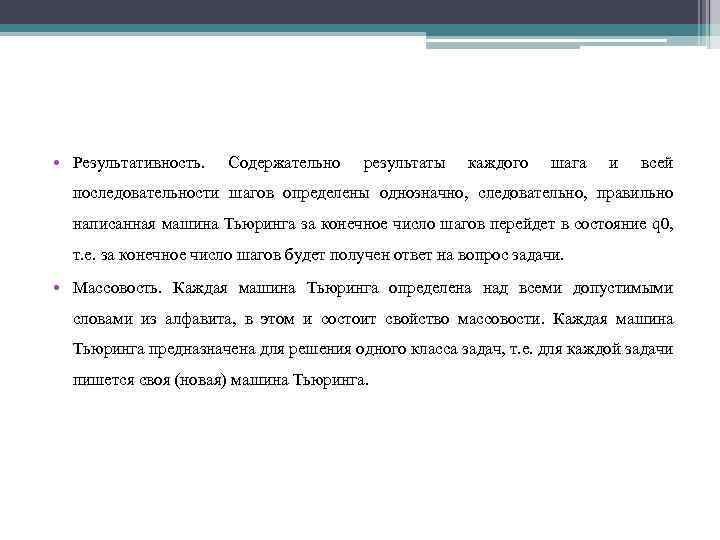The image size is (720, 540).
Task: Click the word "Содержательно" in the first paragraph
Action: 284,163
